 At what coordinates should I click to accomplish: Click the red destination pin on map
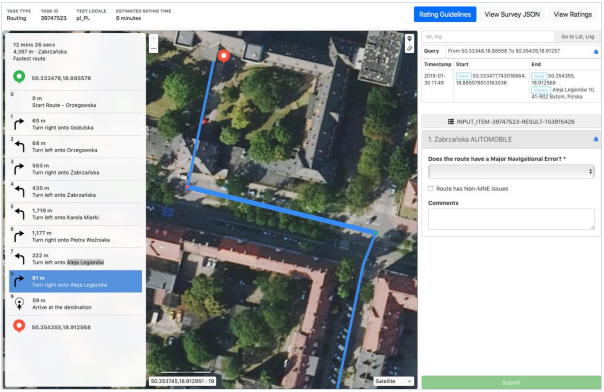pos(223,56)
